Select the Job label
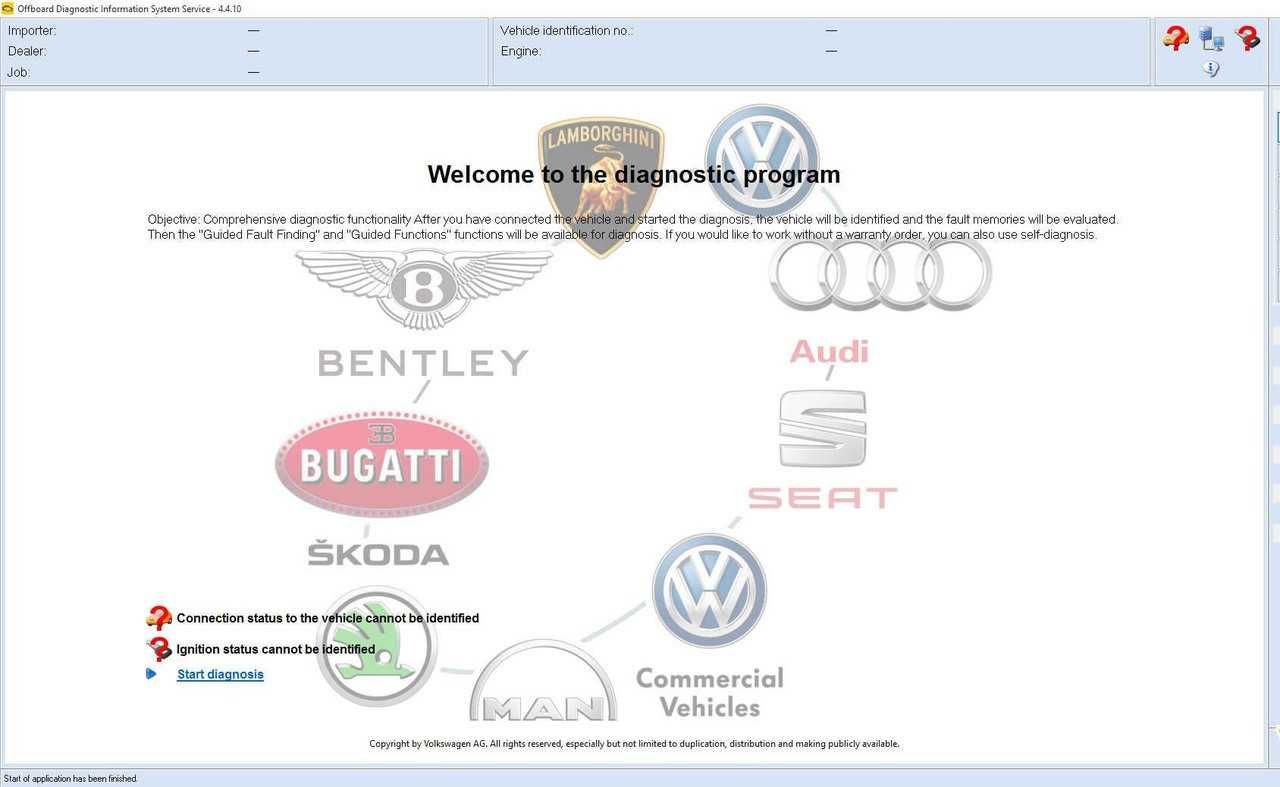 19,72
